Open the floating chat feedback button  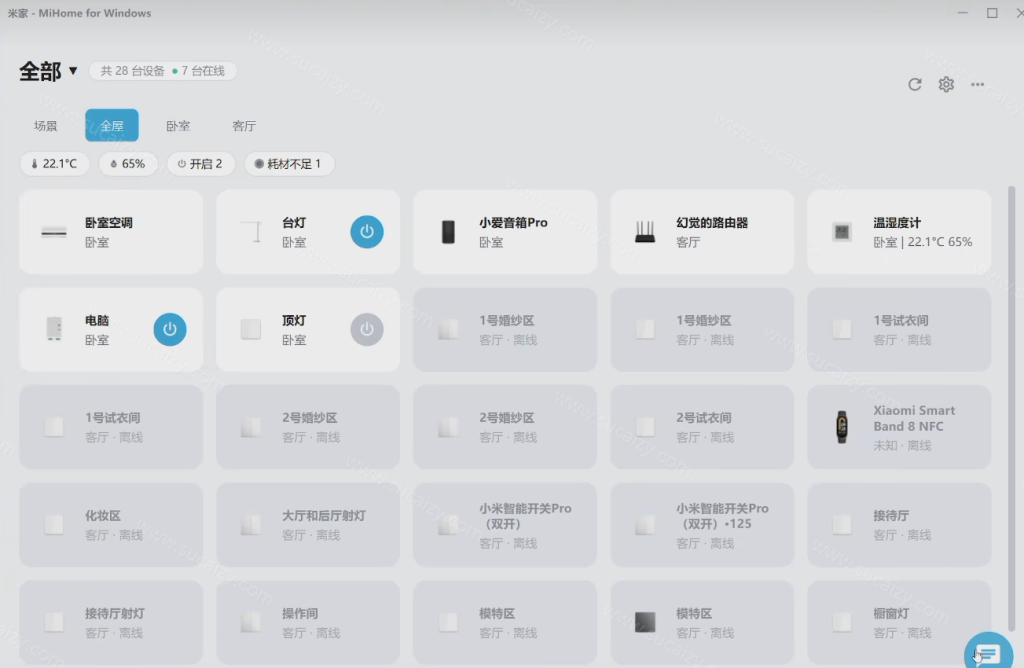tap(988, 652)
